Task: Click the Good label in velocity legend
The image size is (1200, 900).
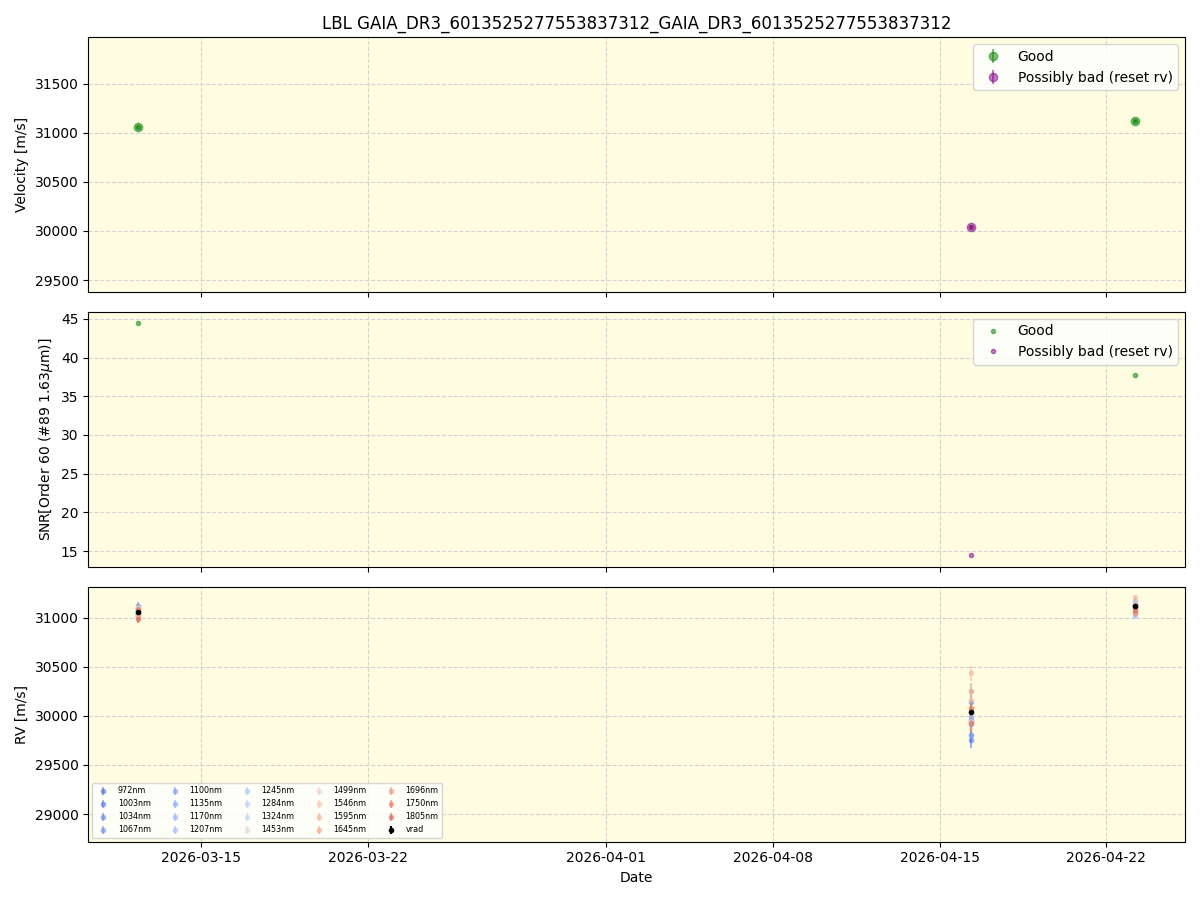Action: coord(1035,57)
